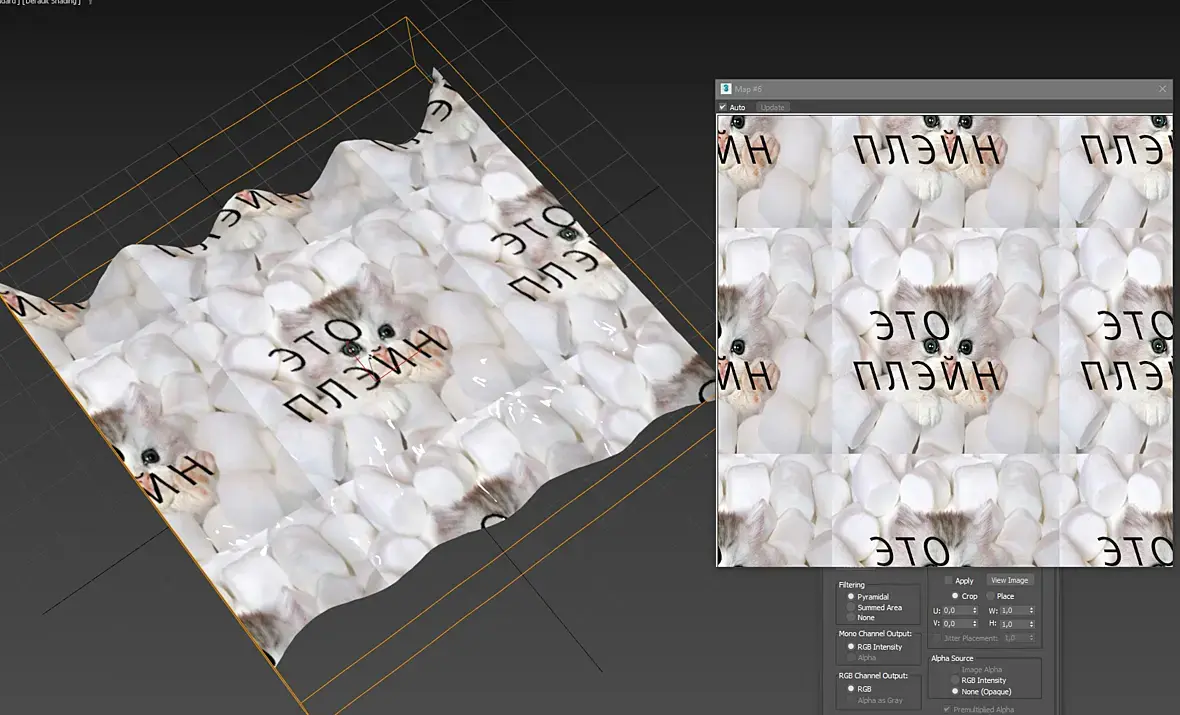This screenshot has height=715, width=1180.
Task: Select Summed Area filtering option
Action: coord(851,607)
